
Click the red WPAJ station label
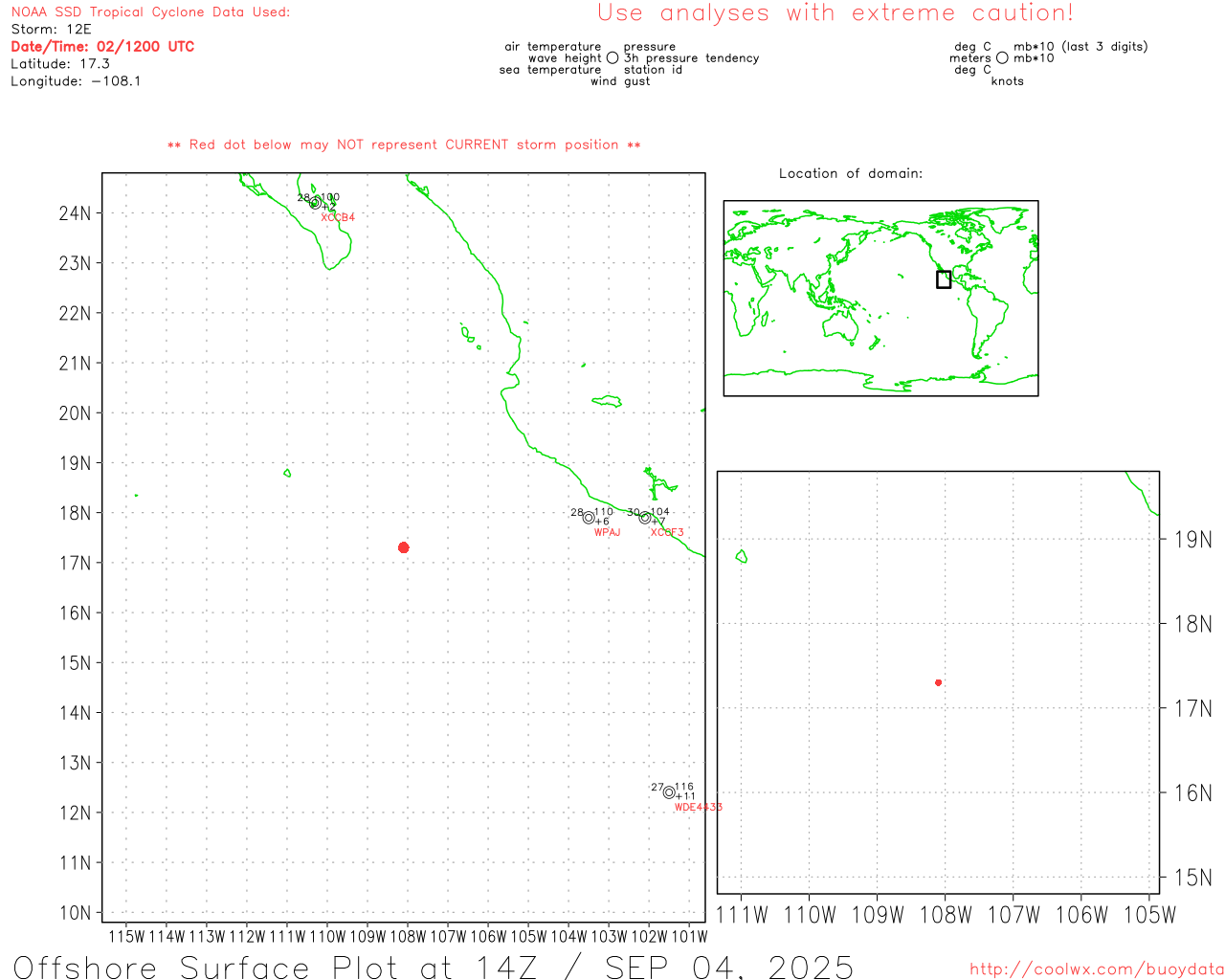607,532
